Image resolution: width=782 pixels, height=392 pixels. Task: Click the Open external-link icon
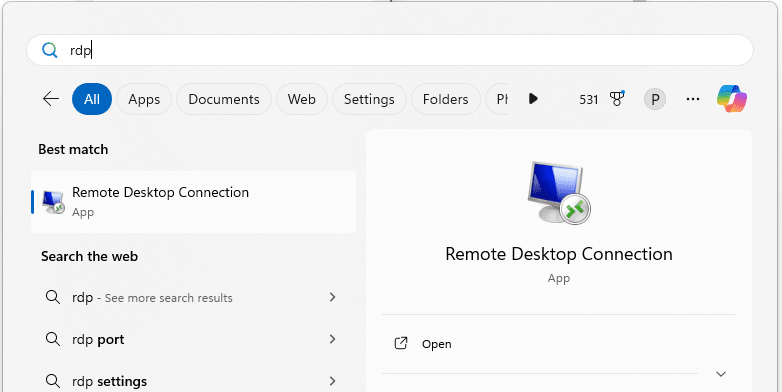point(401,344)
